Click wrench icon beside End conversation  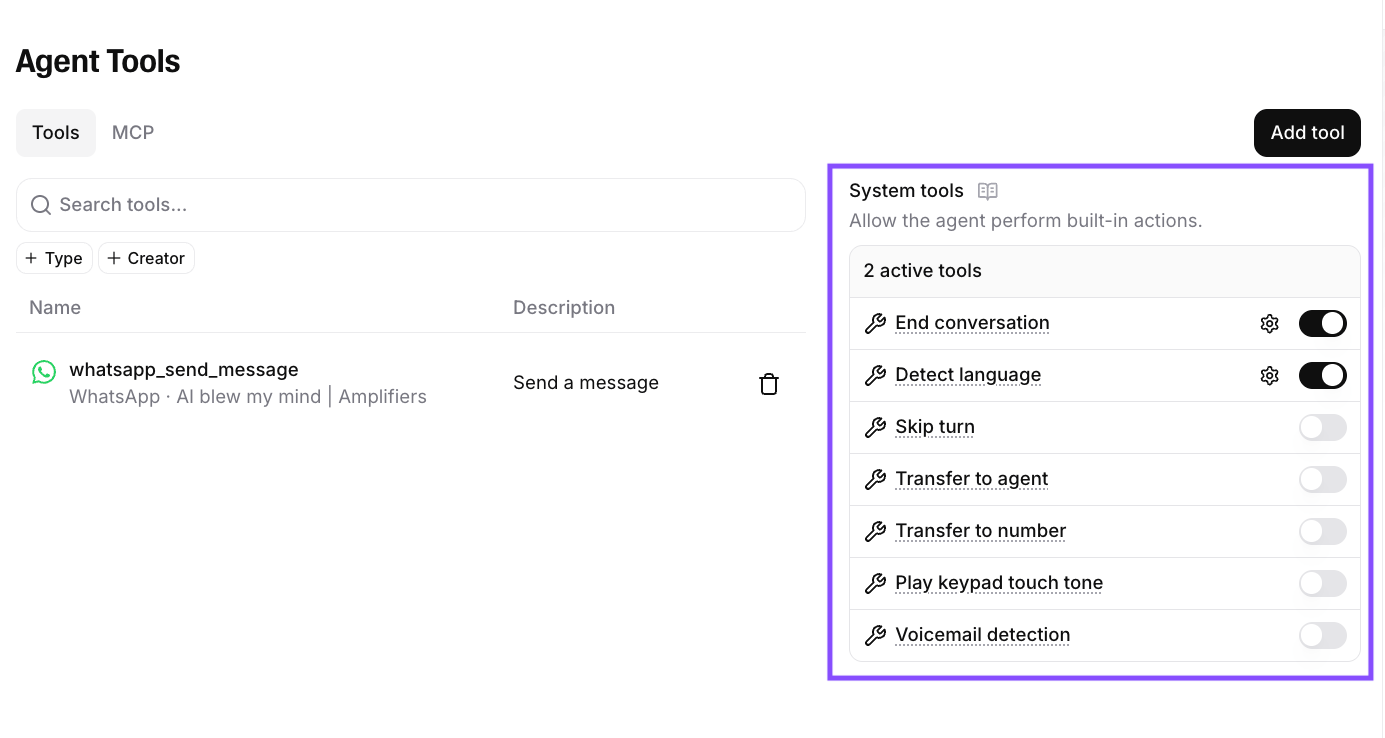click(875, 324)
